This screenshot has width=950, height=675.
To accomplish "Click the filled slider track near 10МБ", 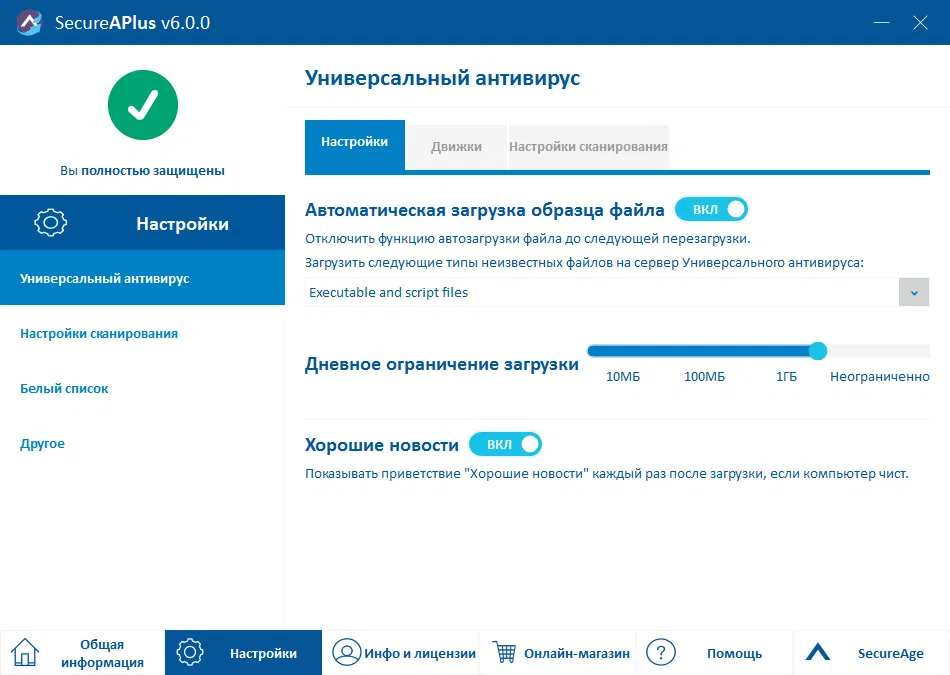I will (x=623, y=351).
